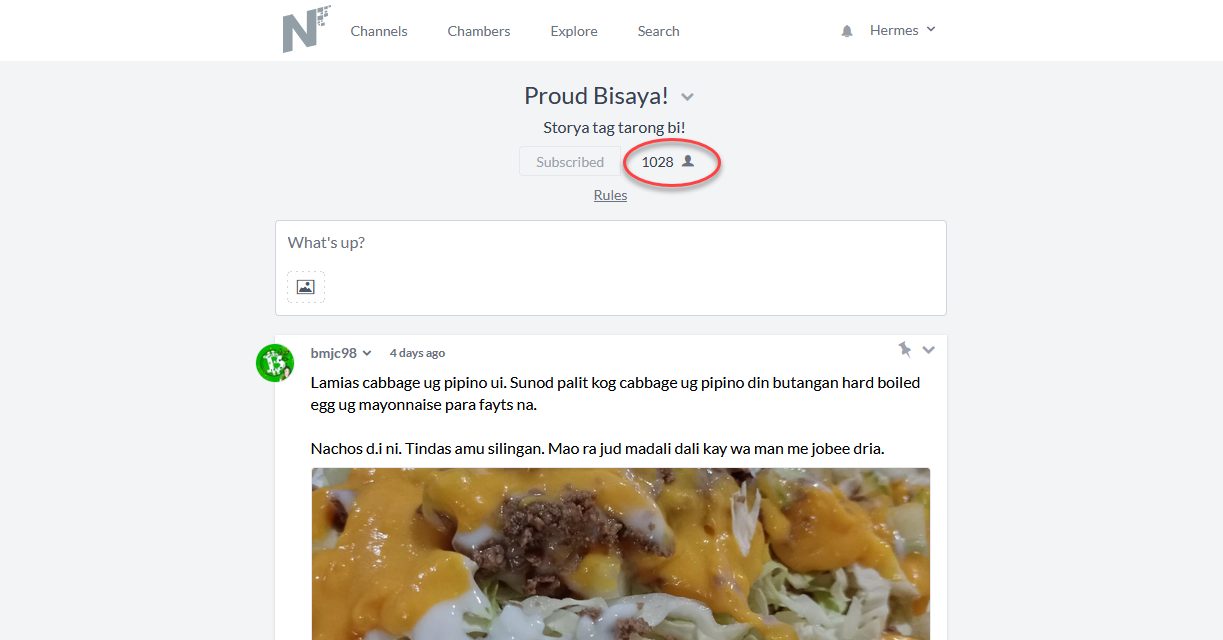Click into the "What's up?" text field
The width and height of the screenshot is (1223, 640).
pos(610,243)
